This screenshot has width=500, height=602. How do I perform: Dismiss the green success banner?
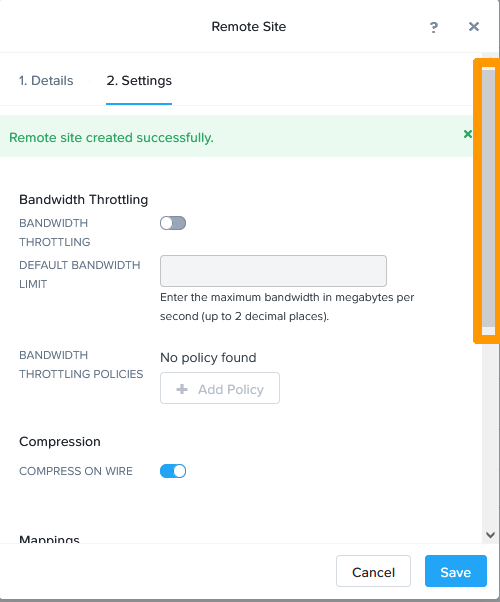click(x=467, y=134)
